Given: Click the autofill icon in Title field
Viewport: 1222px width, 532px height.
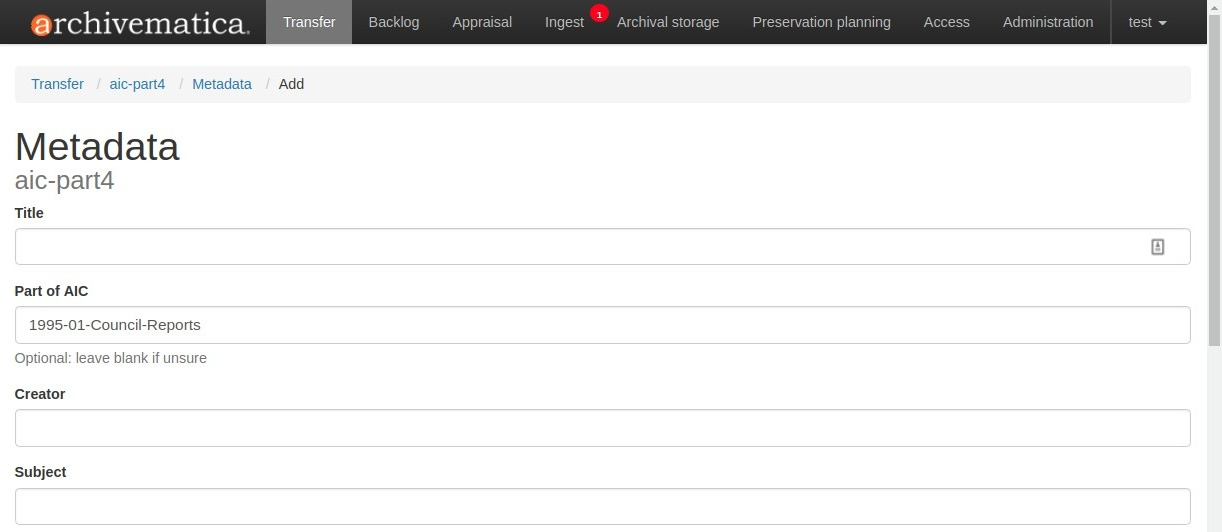Looking at the screenshot, I should click(1157, 247).
